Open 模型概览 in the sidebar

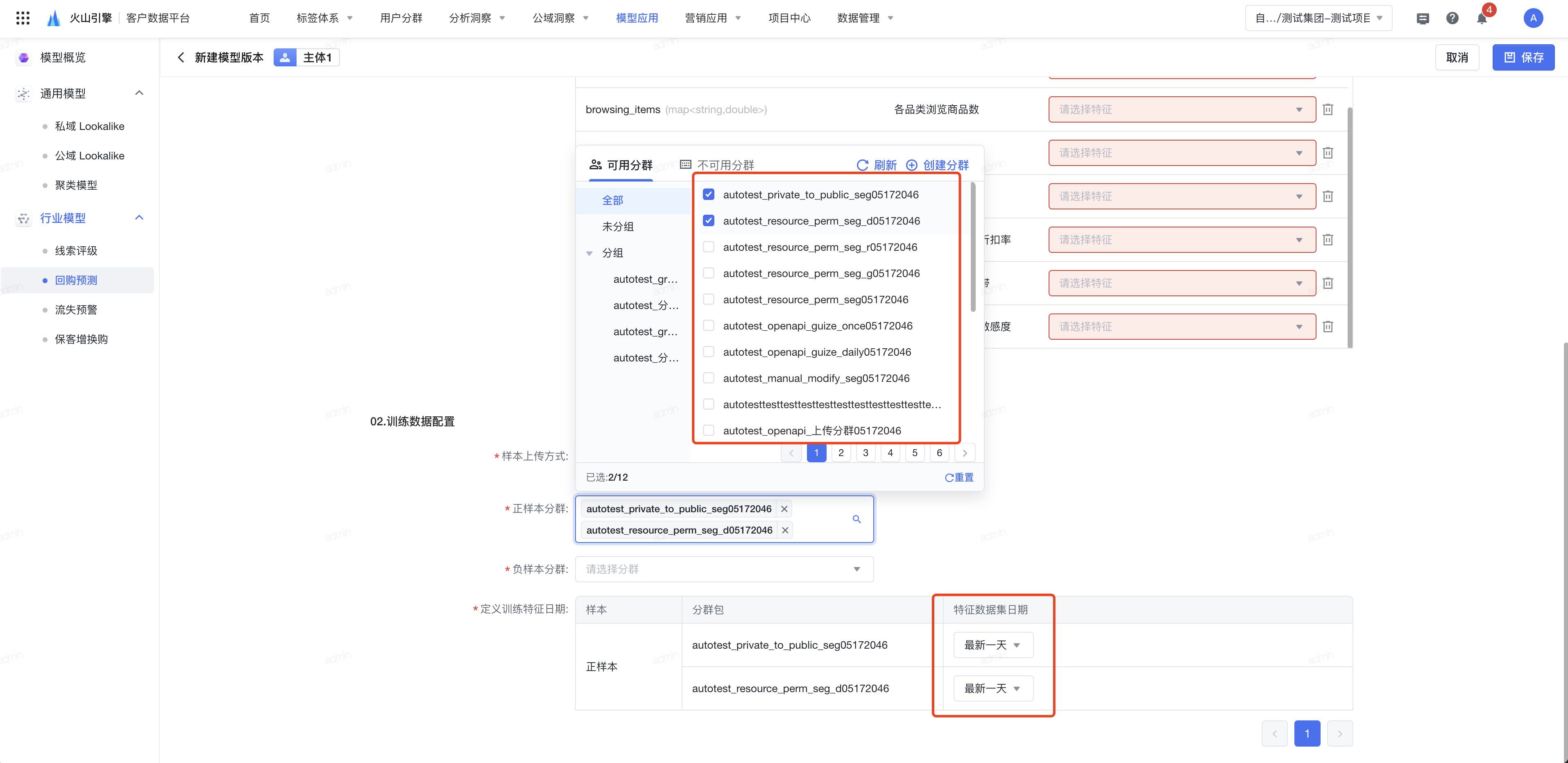[63, 58]
